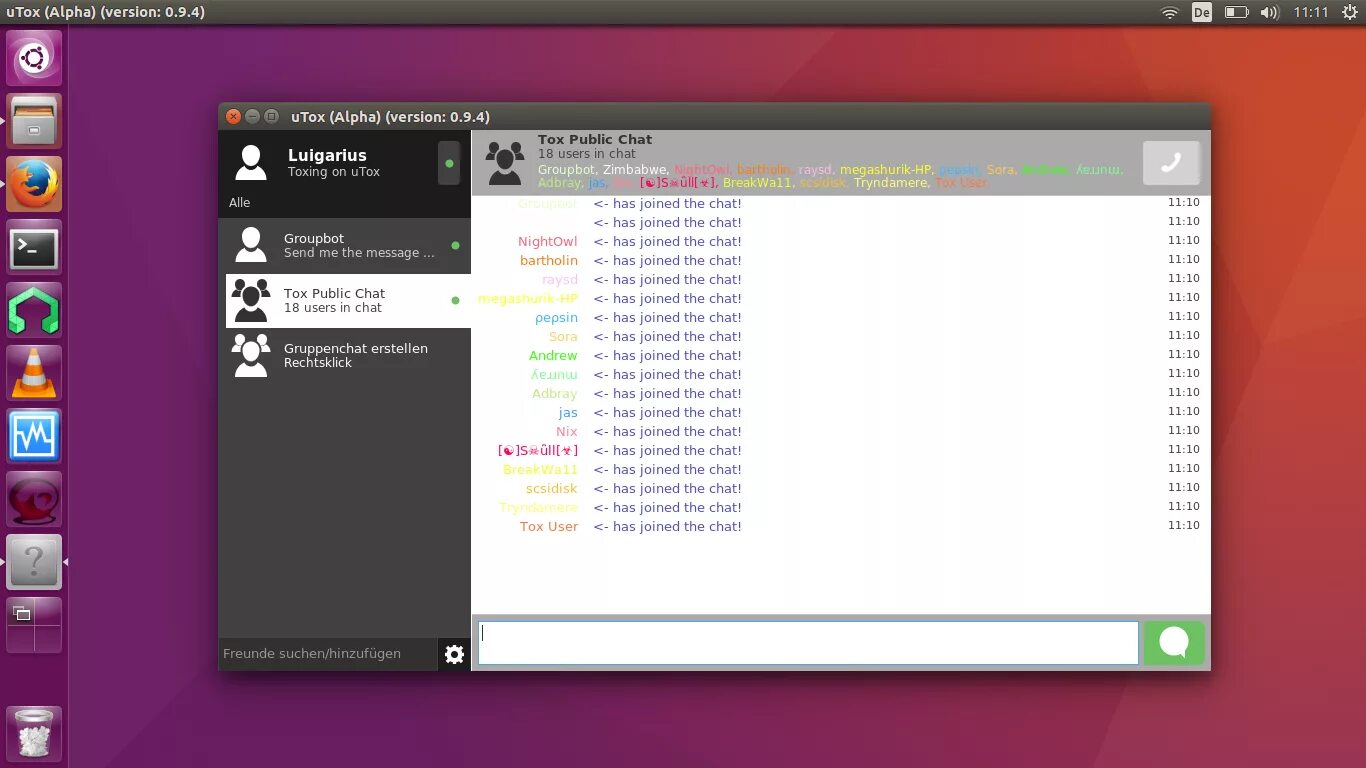Open the sound volume indicator

coord(1270,12)
